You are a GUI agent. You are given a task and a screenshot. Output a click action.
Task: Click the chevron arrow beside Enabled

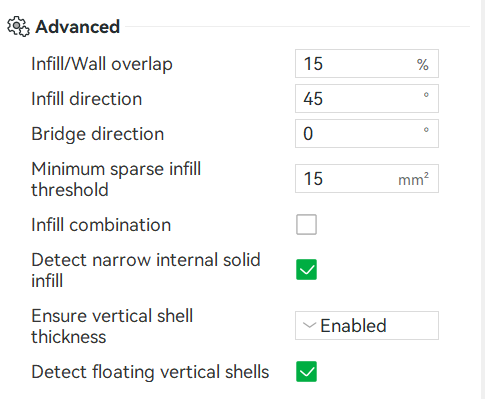(309, 325)
